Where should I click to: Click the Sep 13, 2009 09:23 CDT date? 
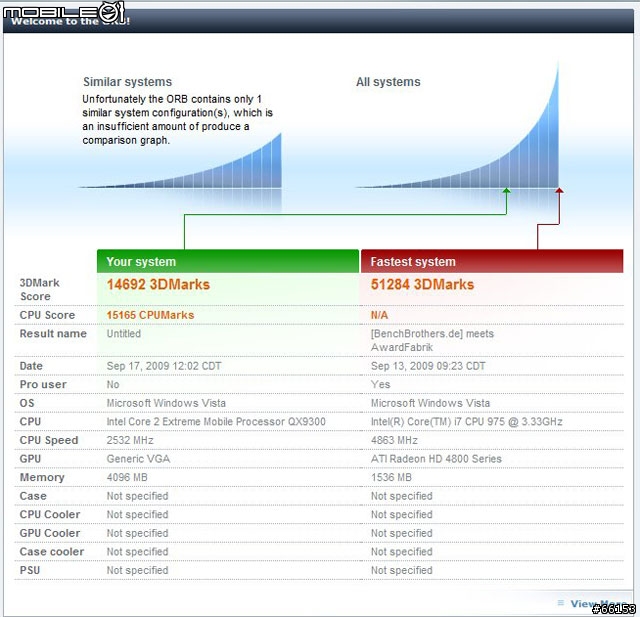tap(428, 366)
